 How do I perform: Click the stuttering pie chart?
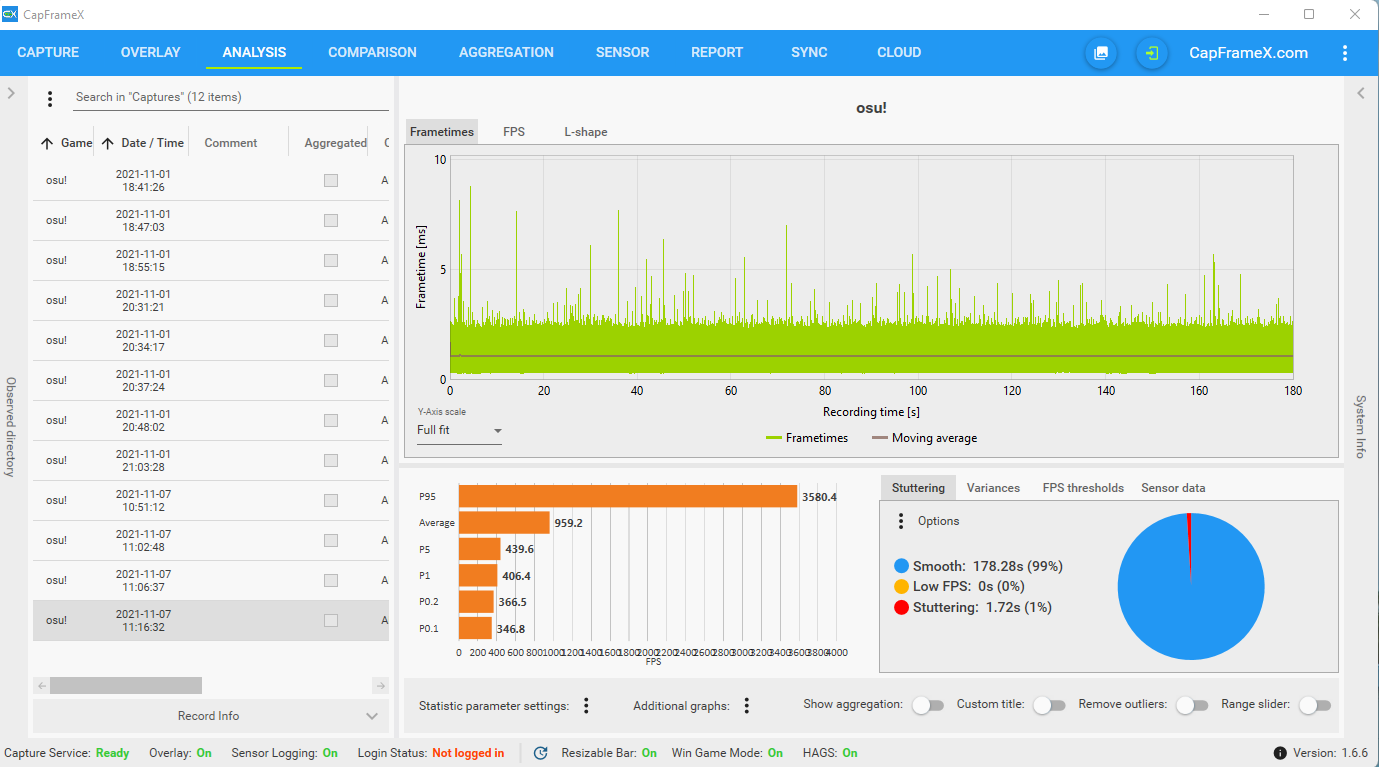(1190, 586)
